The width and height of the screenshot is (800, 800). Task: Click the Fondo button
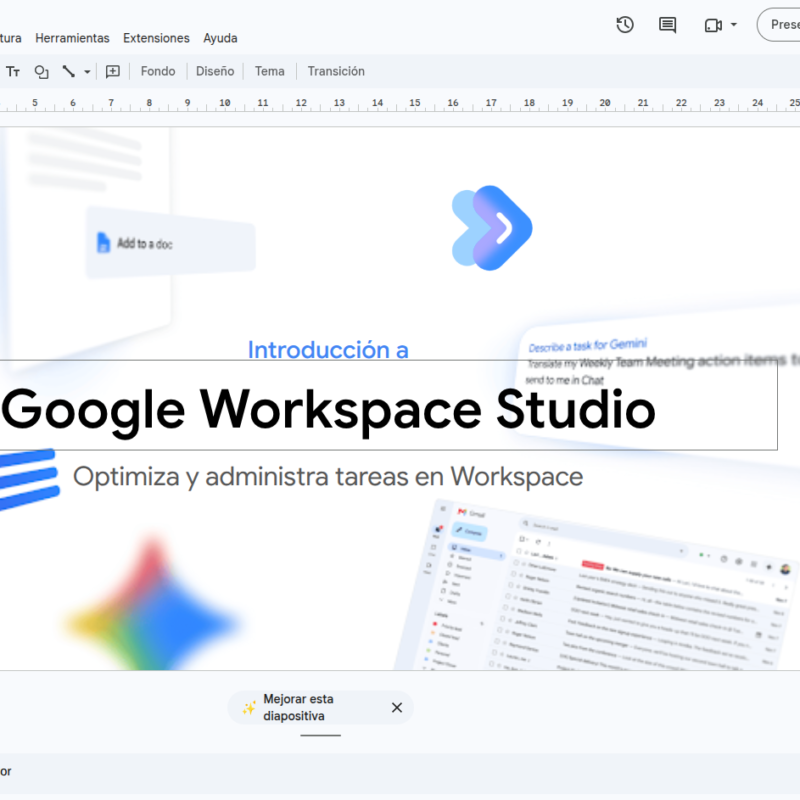click(158, 71)
